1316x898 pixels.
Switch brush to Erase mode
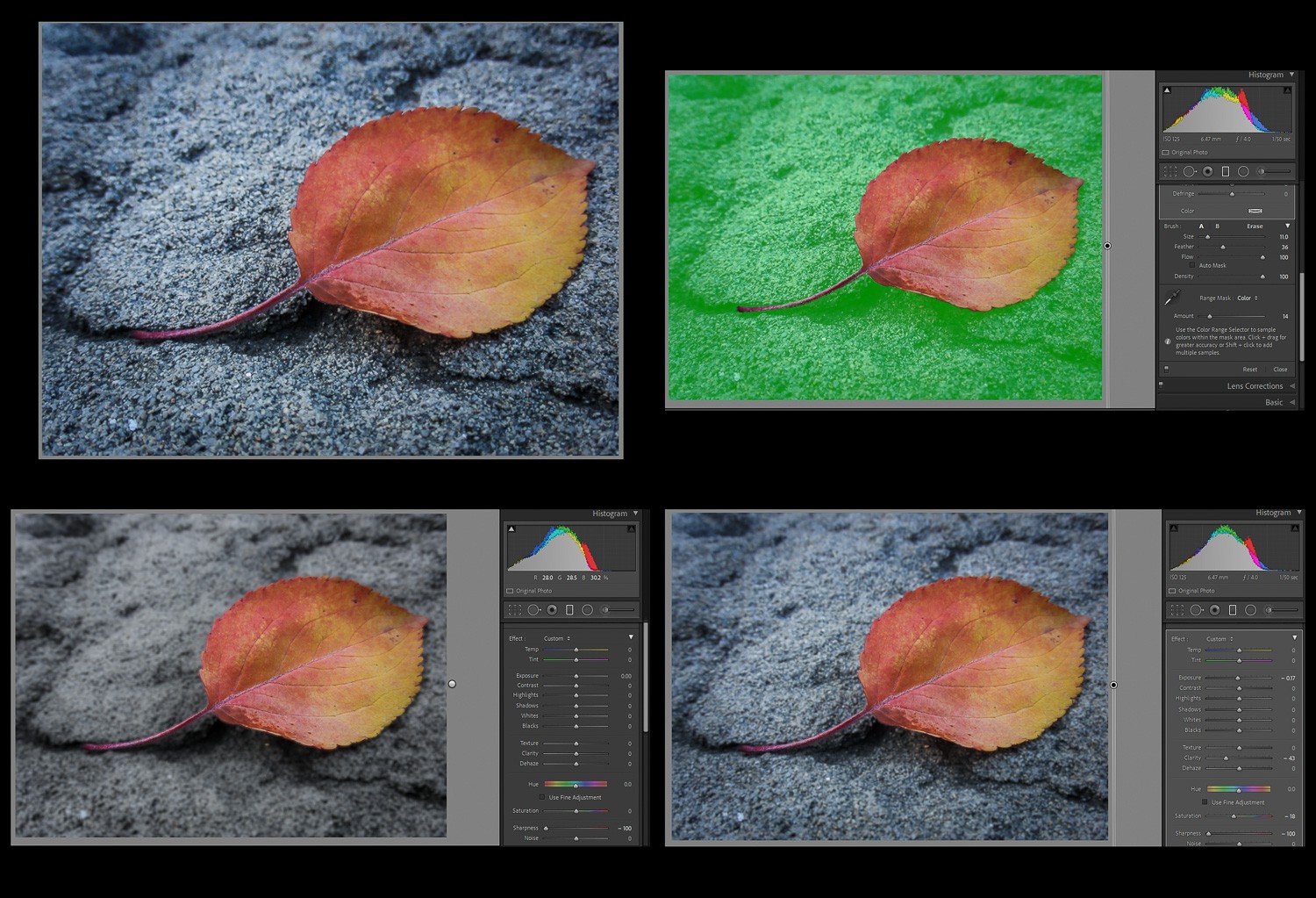click(x=1255, y=226)
